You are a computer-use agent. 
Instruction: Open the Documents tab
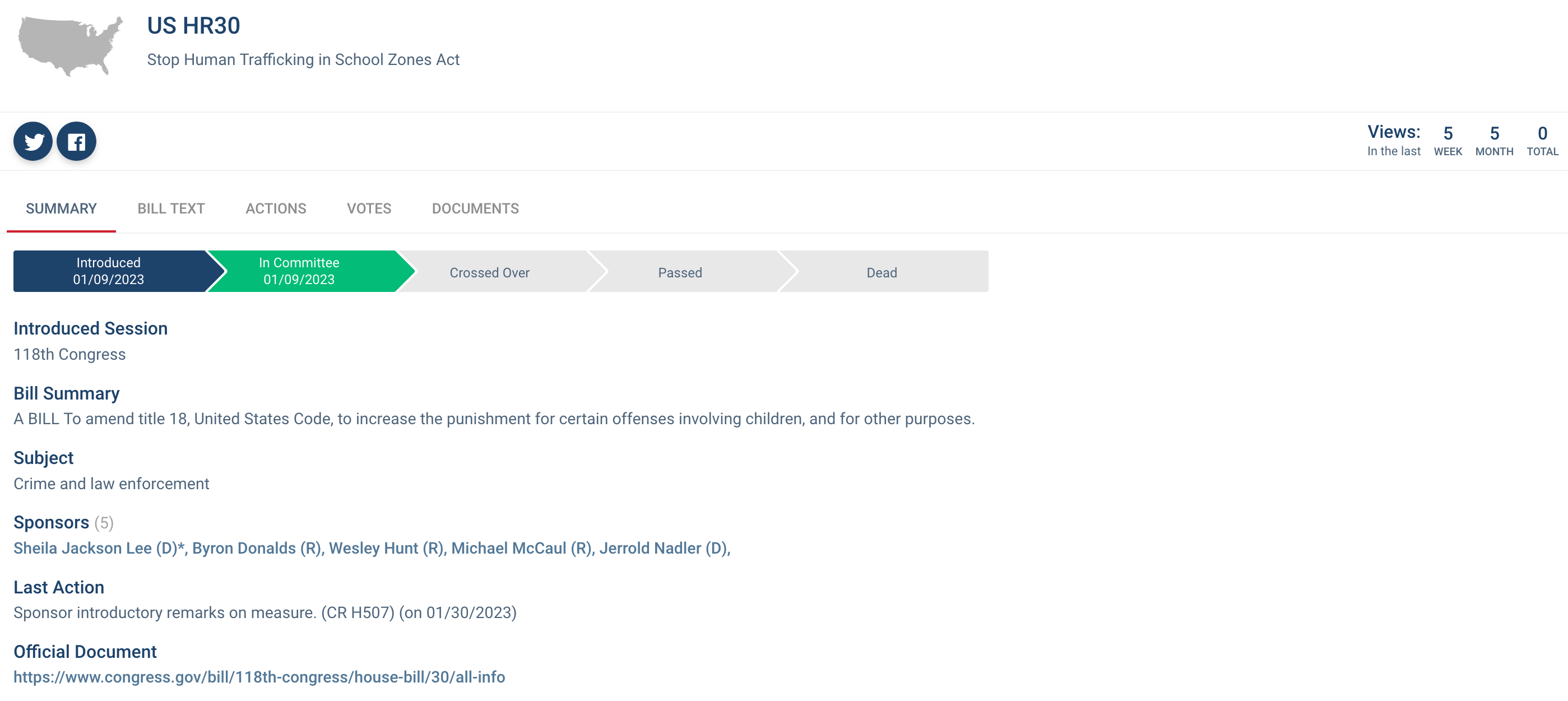475,208
